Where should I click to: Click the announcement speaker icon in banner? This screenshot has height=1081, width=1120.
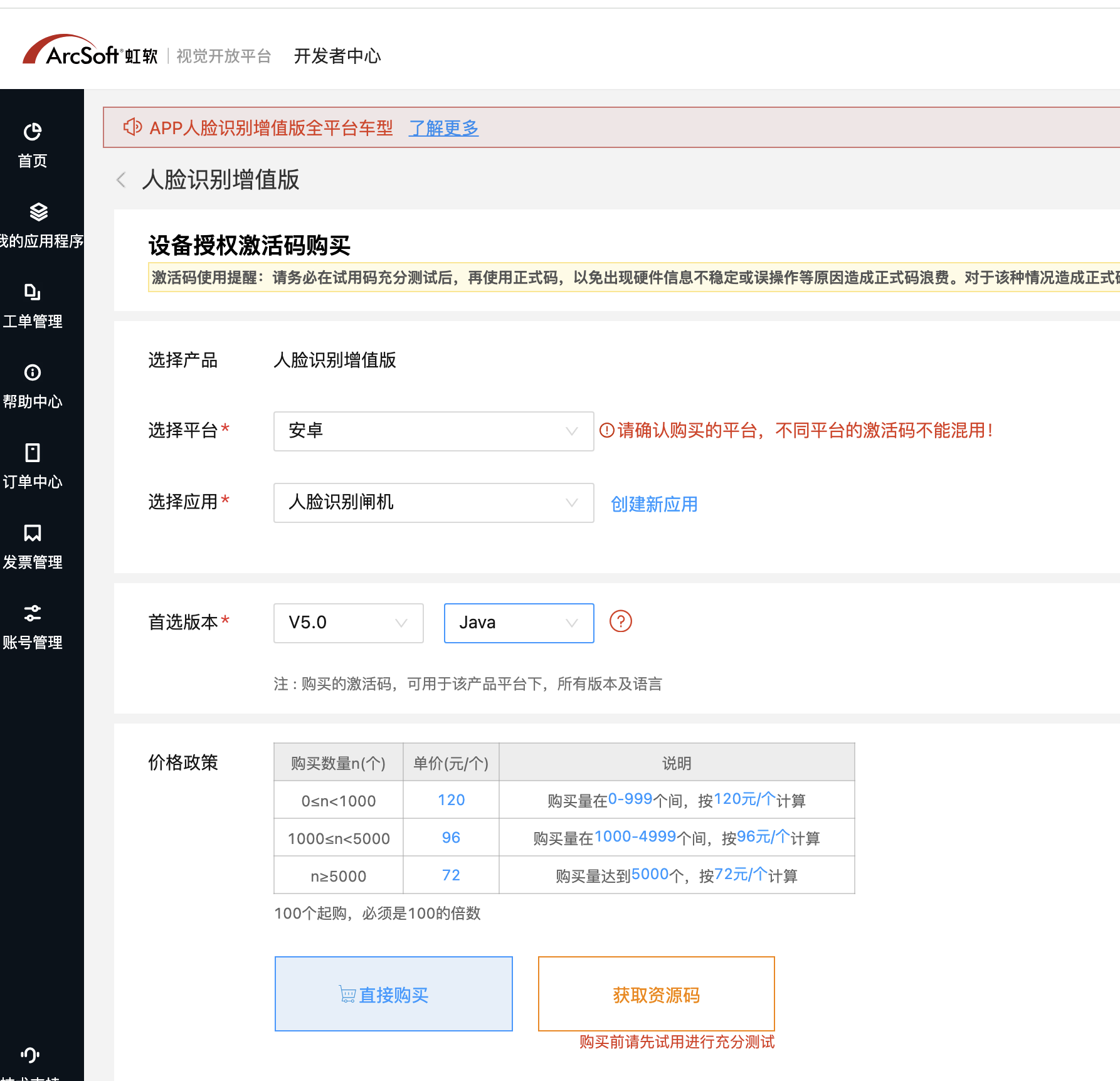(x=133, y=127)
